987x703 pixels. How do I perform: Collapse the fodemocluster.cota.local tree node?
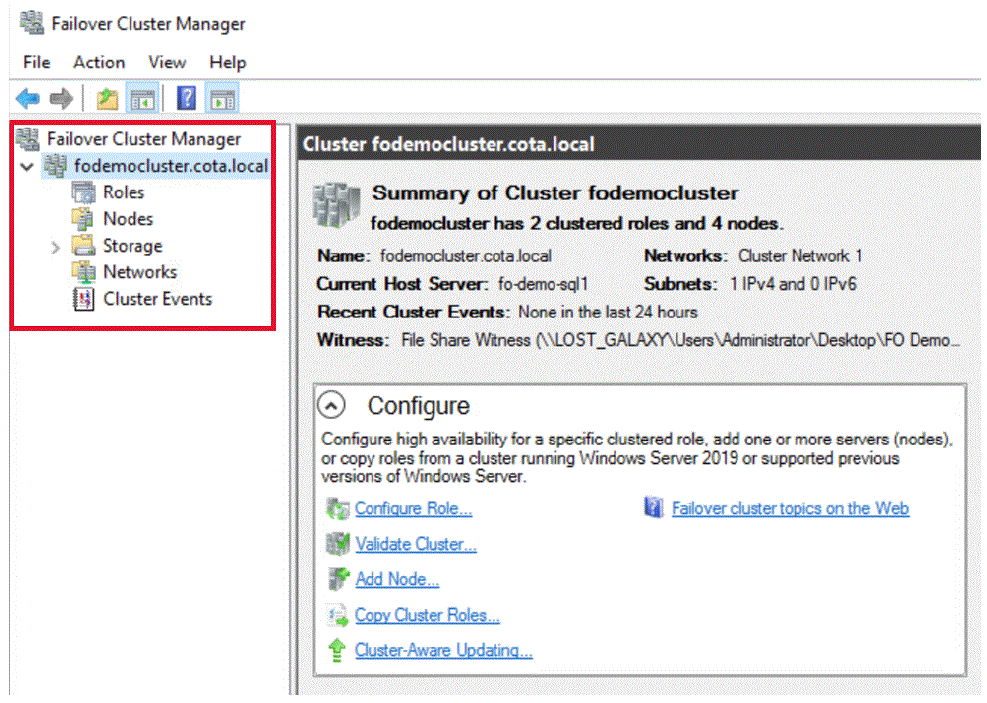tap(26, 165)
